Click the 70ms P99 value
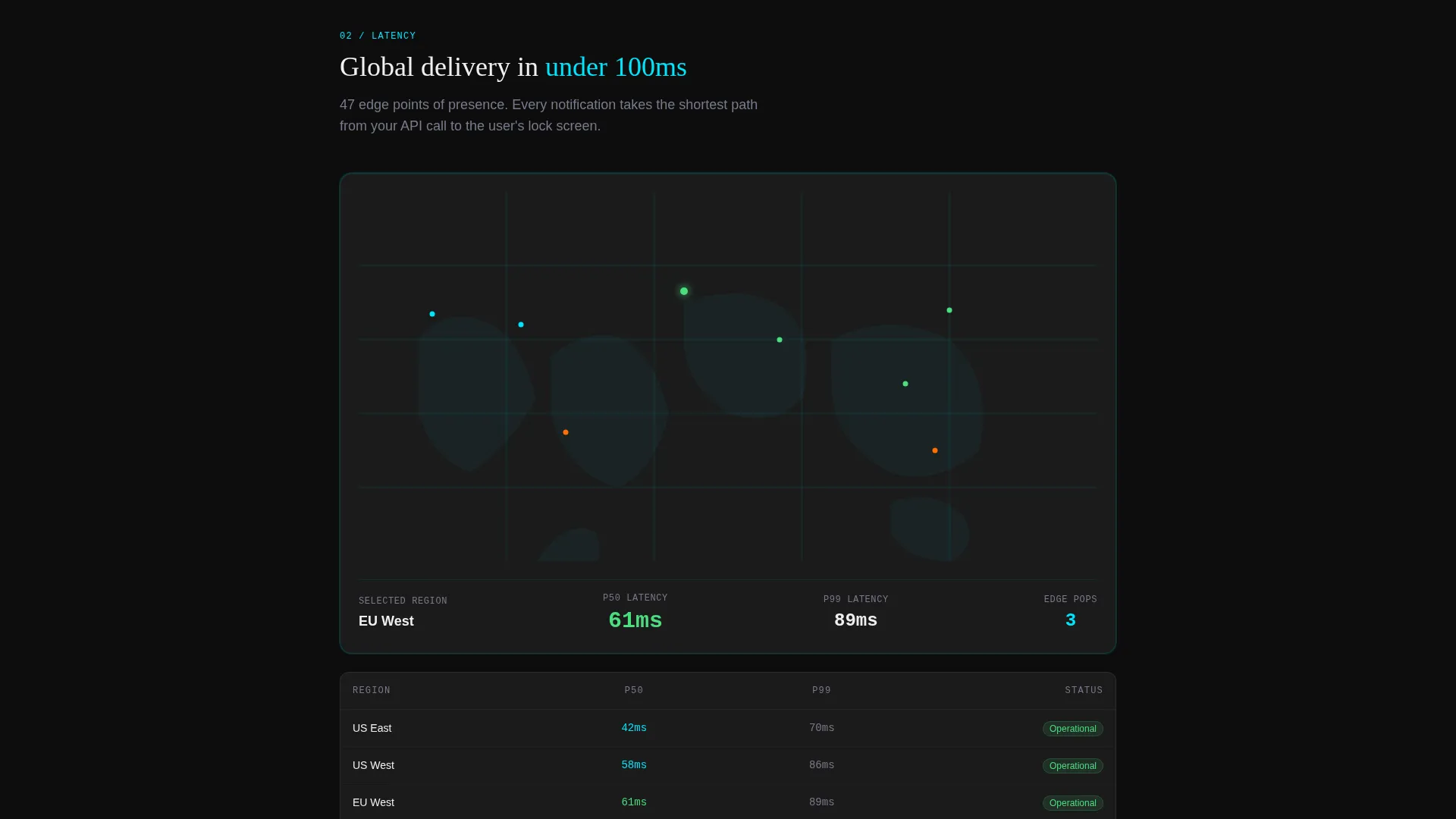This screenshot has height=819, width=1456. tap(822, 728)
